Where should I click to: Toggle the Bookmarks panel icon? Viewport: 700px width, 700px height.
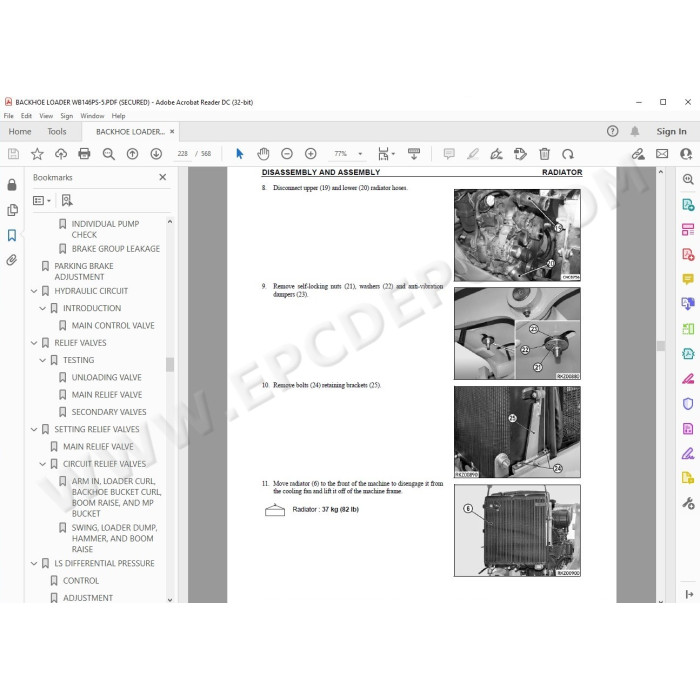pos(12,235)
